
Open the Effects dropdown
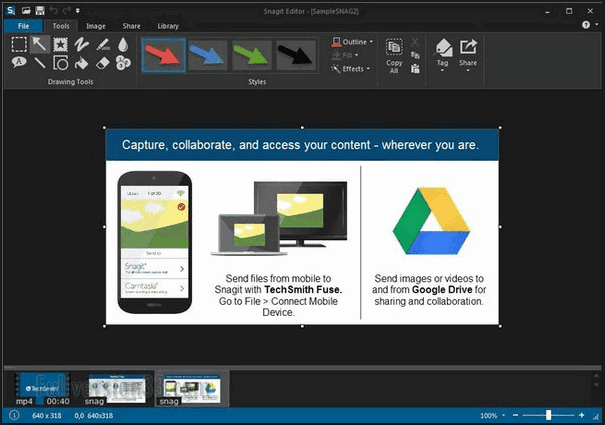(x=351, y=69)
